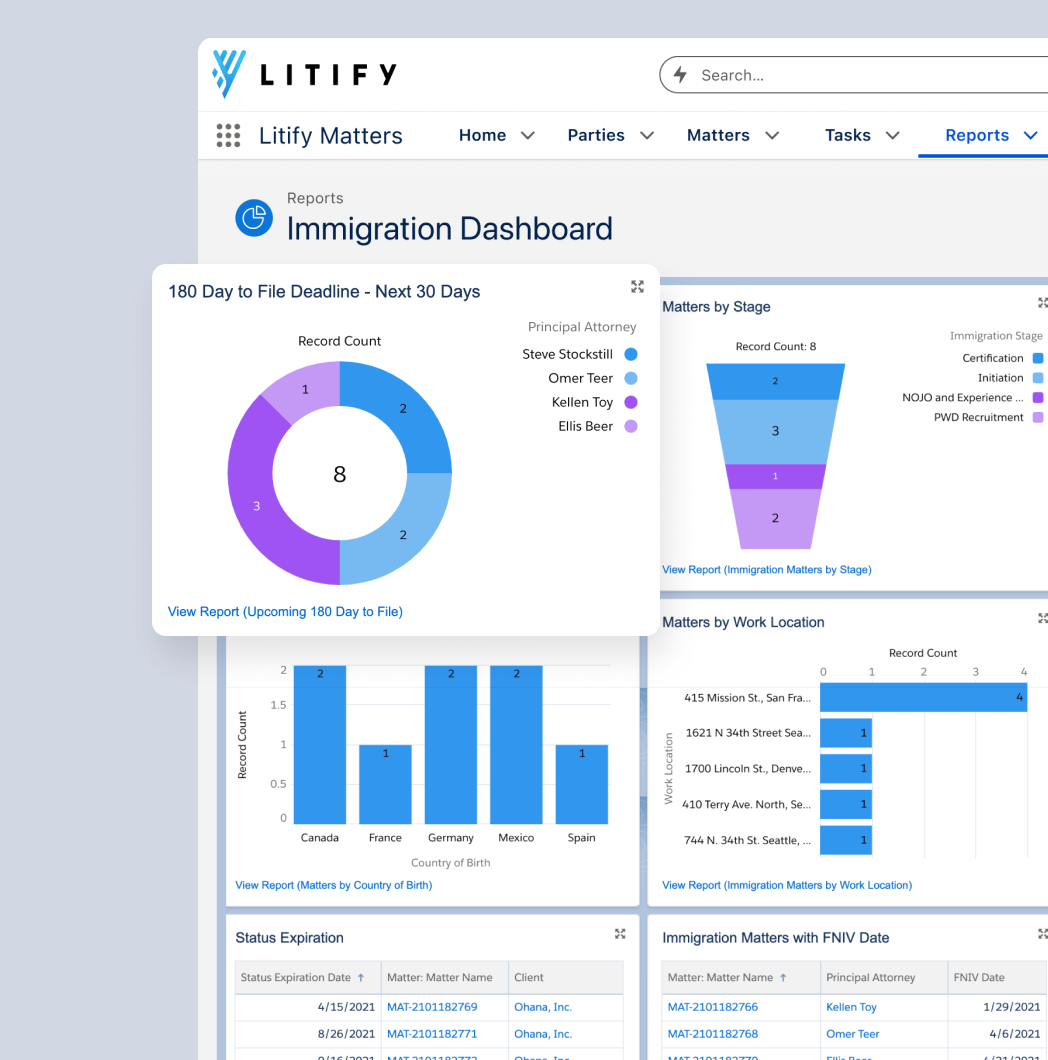Click the lightning bolt search icon

click(680, 74)
